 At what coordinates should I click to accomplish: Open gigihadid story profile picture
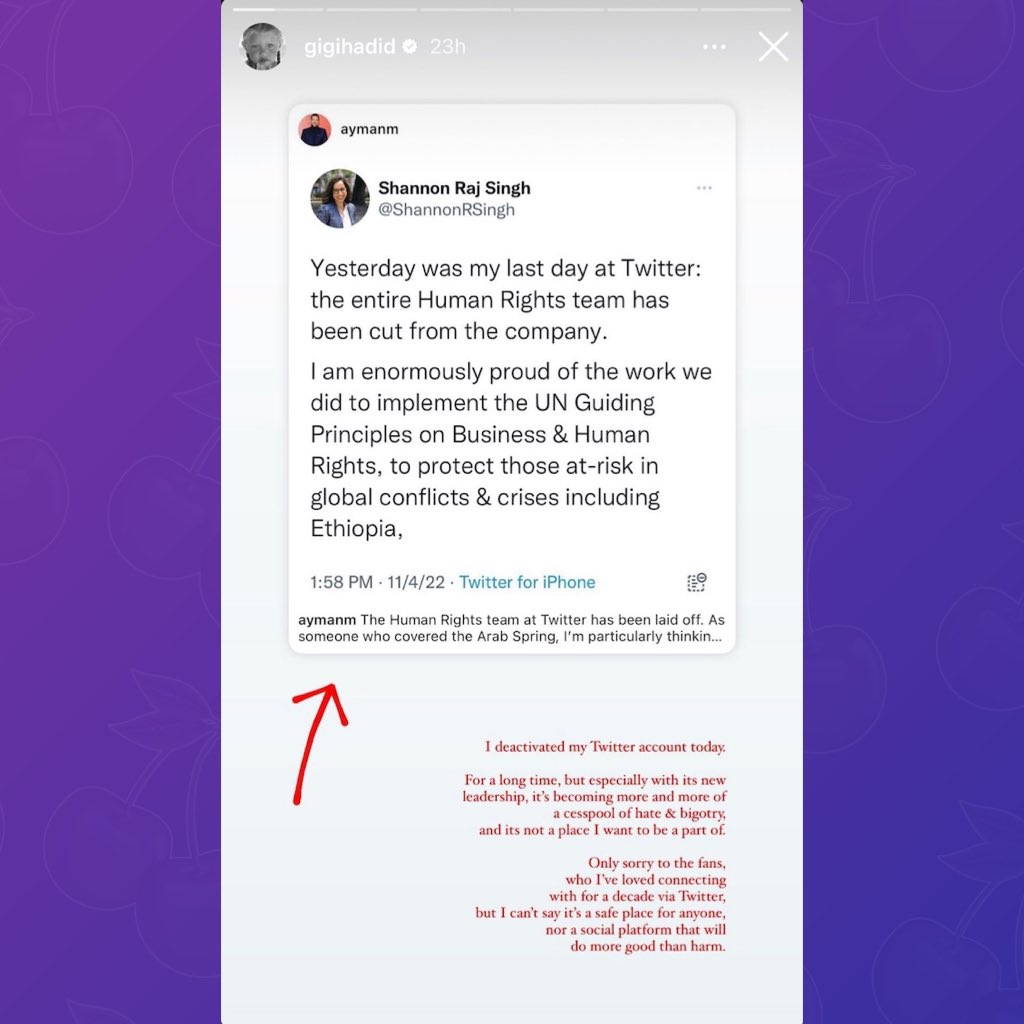point(263,46)
